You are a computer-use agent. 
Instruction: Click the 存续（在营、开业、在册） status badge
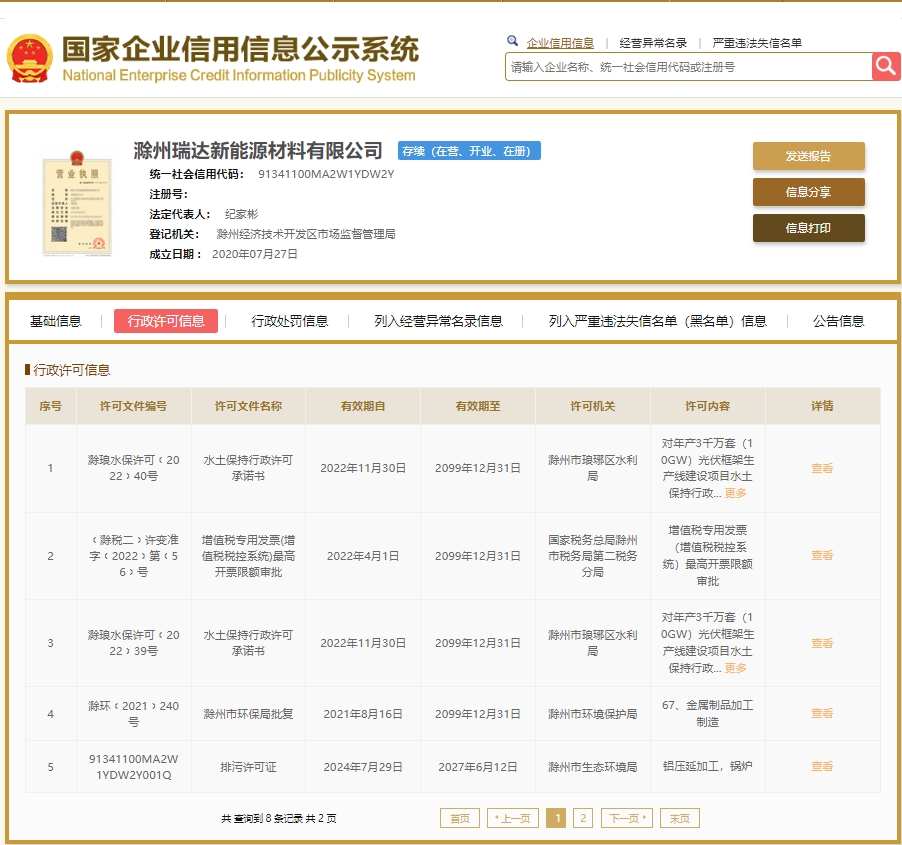pos(469,151)
